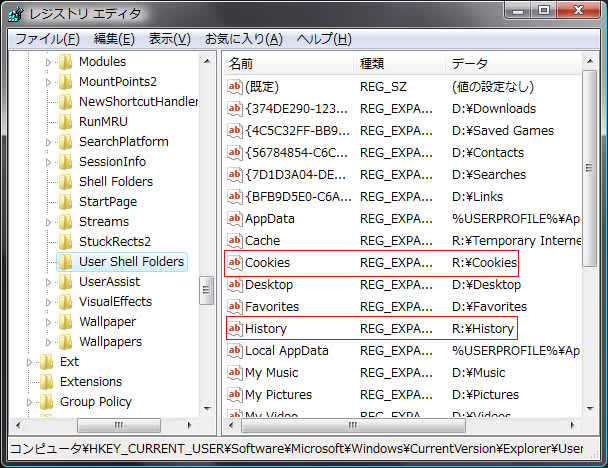The width and height of the screenshot is (608, 468).
Task: Click the Group Policy folder icon
Action: click(46, 402)
